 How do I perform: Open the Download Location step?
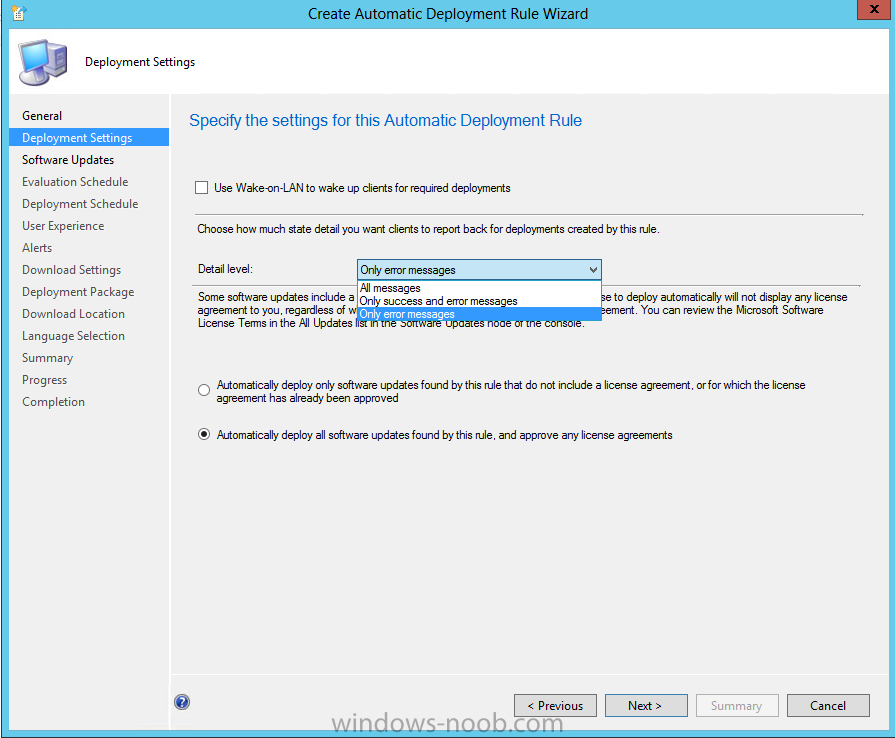(x=74, y=314)
